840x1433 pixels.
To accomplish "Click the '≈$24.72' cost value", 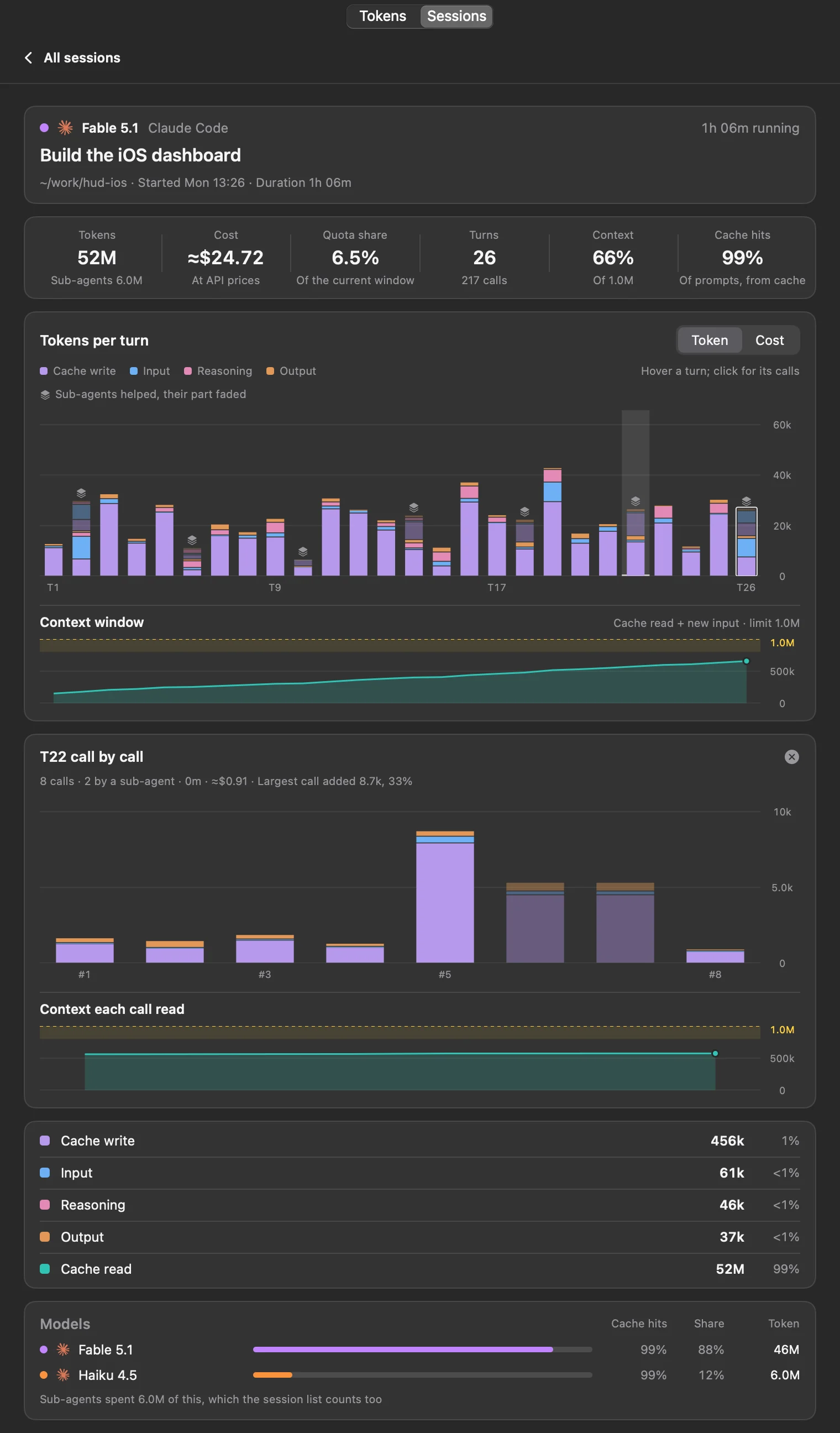I will point(225,258).
